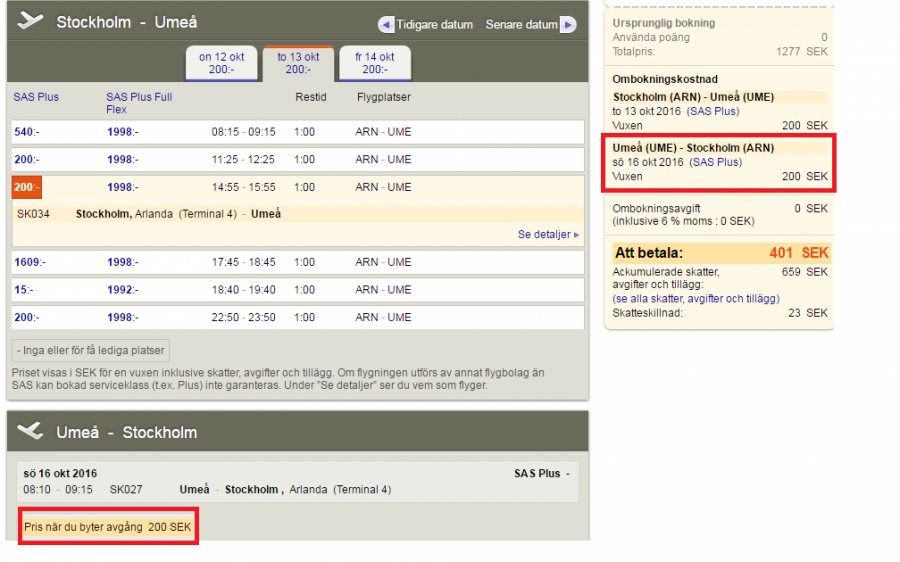Click the SAS Plus link under Stockholm (ARN) - Umeå (UME)
Viewport: 900px width, 562px height.
[715, 111]
